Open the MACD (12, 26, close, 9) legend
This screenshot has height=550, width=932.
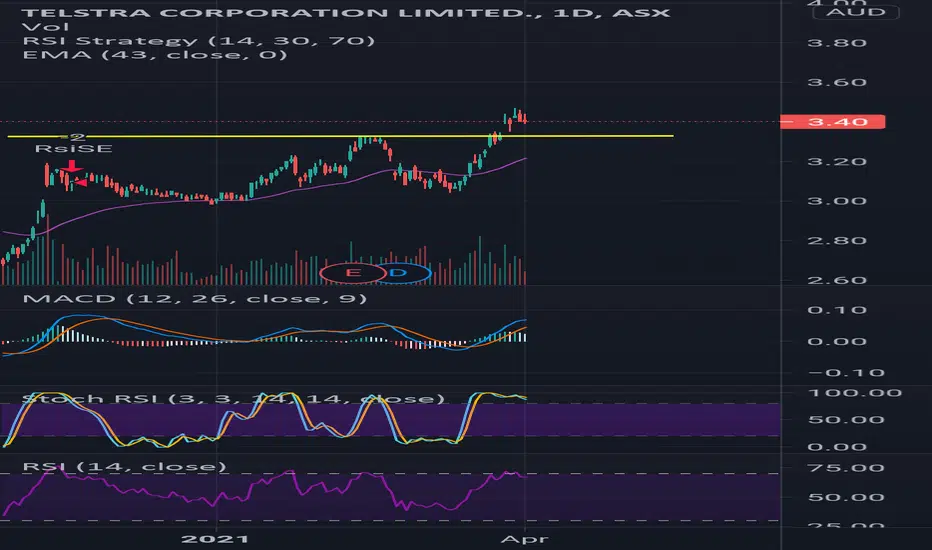click(x=194, y=298)
